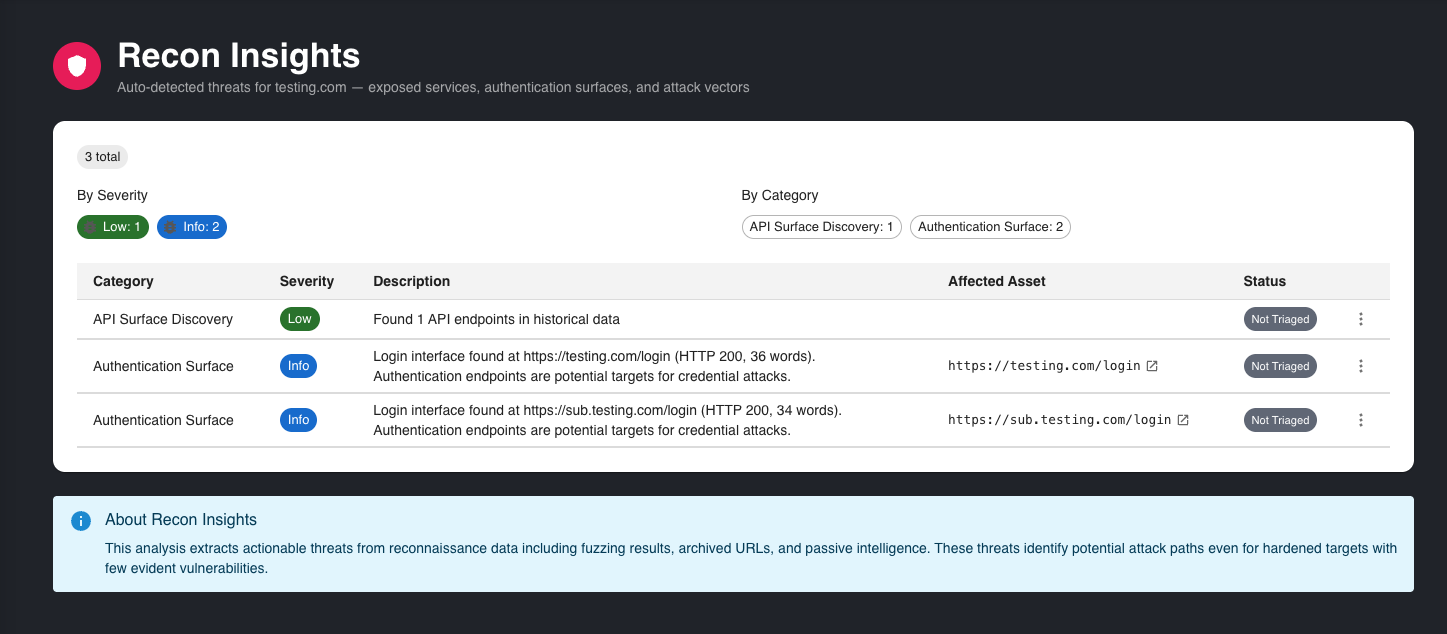Filter by Info: 2 severity chip
Screen dimensions: 1447x634
192,227
